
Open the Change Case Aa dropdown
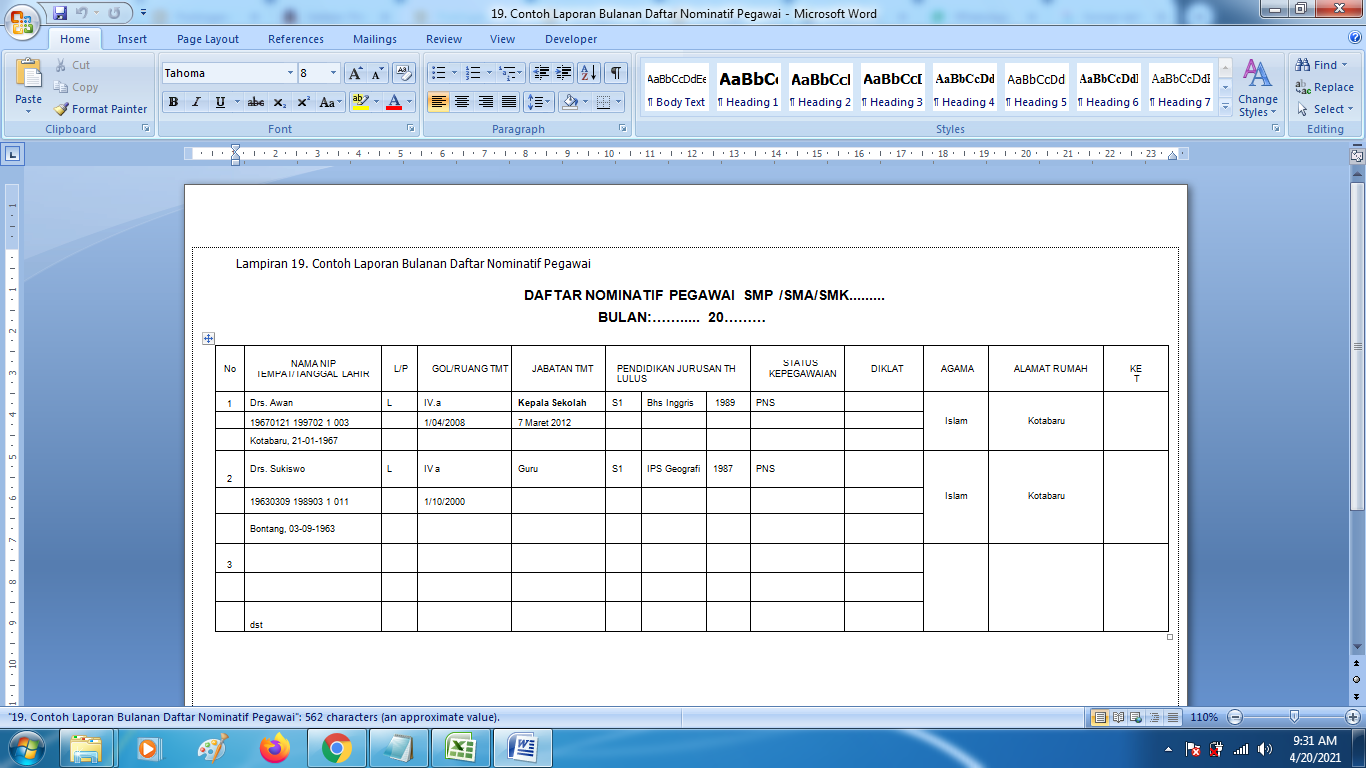point(330,102)
